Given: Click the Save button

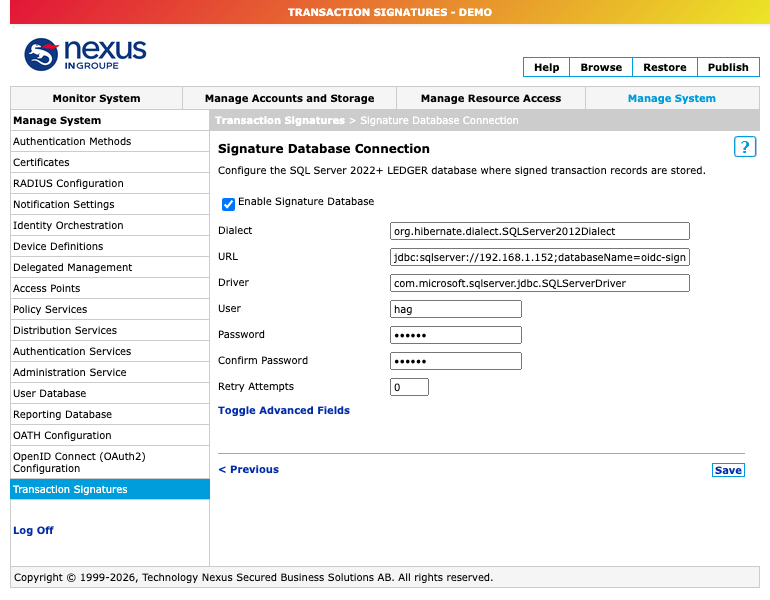Looking at the screenshot, I should (728, 470).
